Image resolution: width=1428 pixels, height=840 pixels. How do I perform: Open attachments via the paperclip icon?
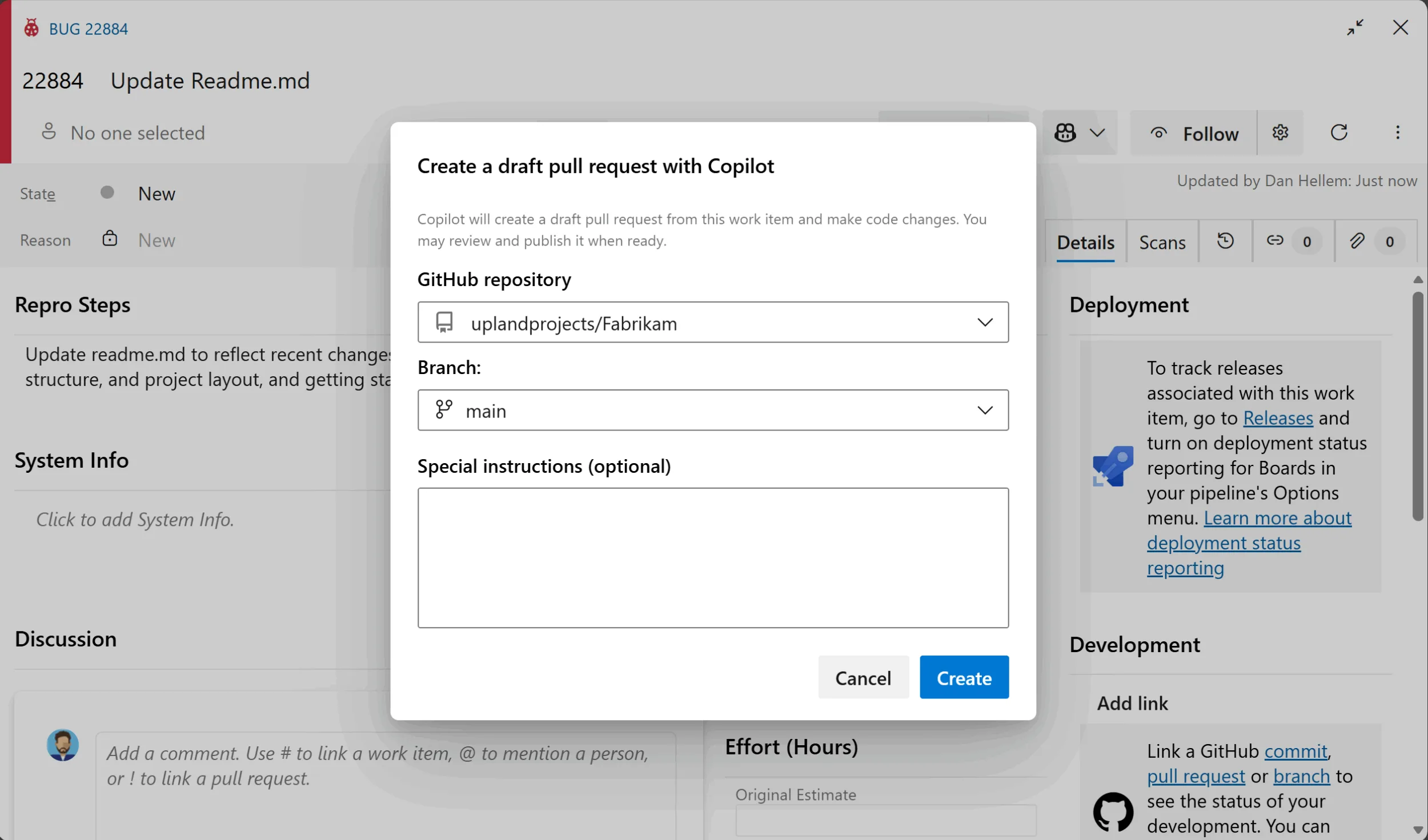(1358, 241)
